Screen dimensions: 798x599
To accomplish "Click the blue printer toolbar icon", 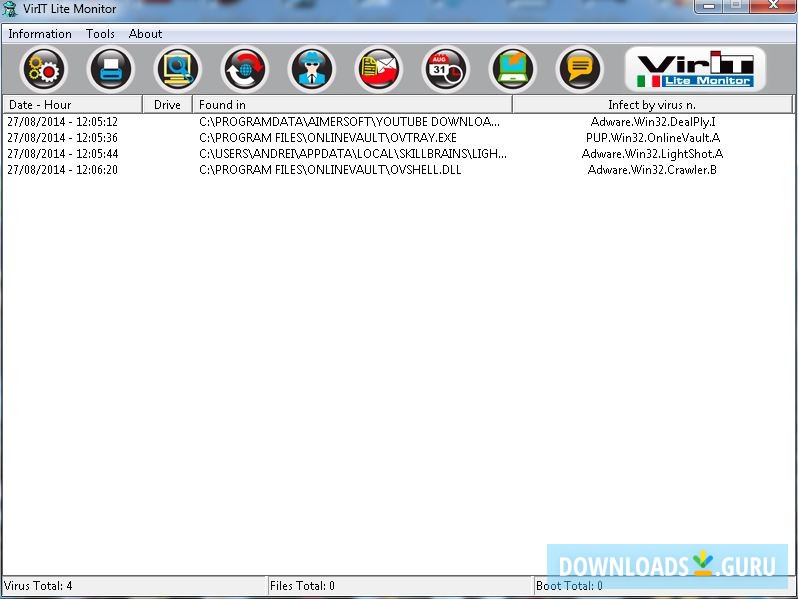I will [110, 70].
